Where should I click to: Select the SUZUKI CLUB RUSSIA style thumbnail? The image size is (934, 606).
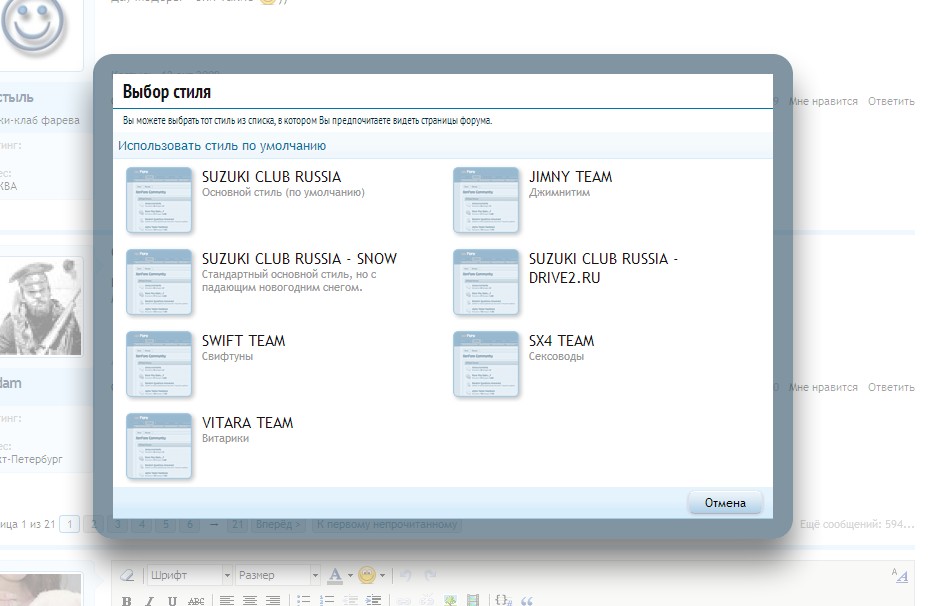(x=159, y=200)
